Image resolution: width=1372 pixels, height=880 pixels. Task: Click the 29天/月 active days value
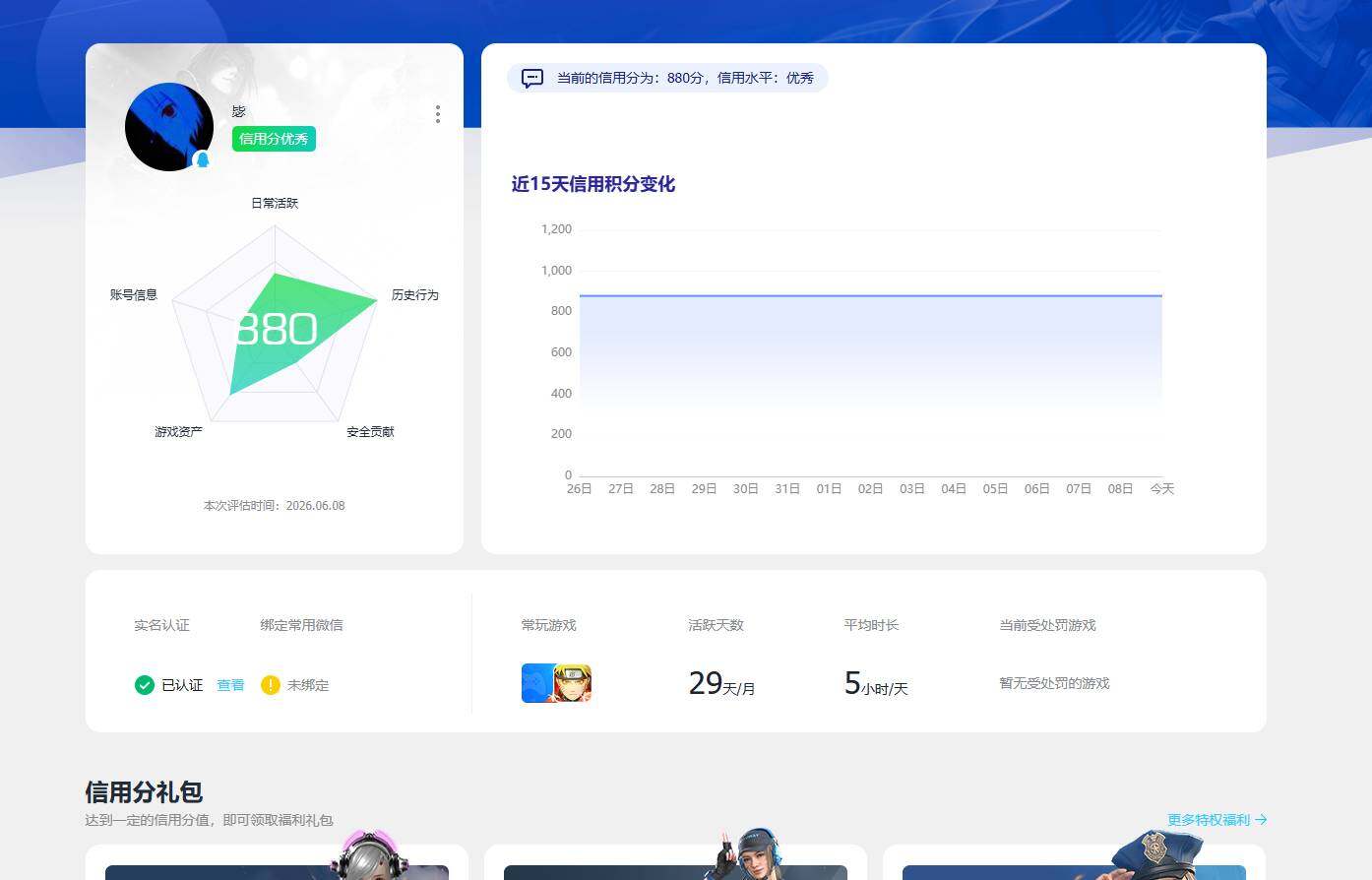click(x=722, y=683)
